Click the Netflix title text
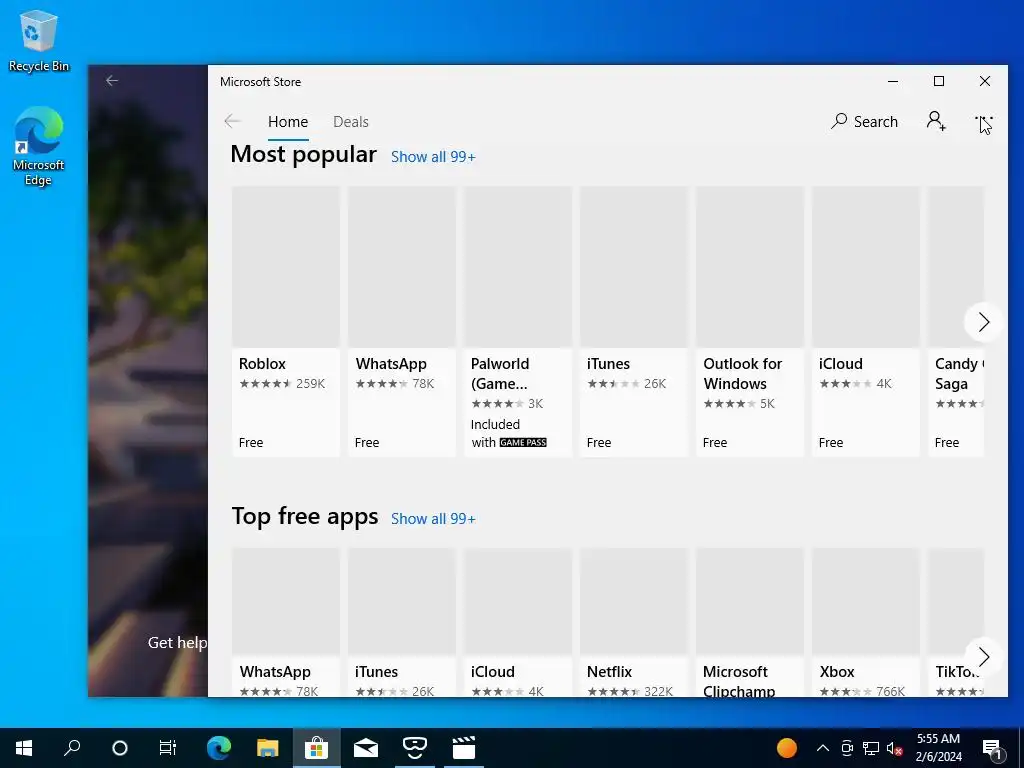 [609, 671]
